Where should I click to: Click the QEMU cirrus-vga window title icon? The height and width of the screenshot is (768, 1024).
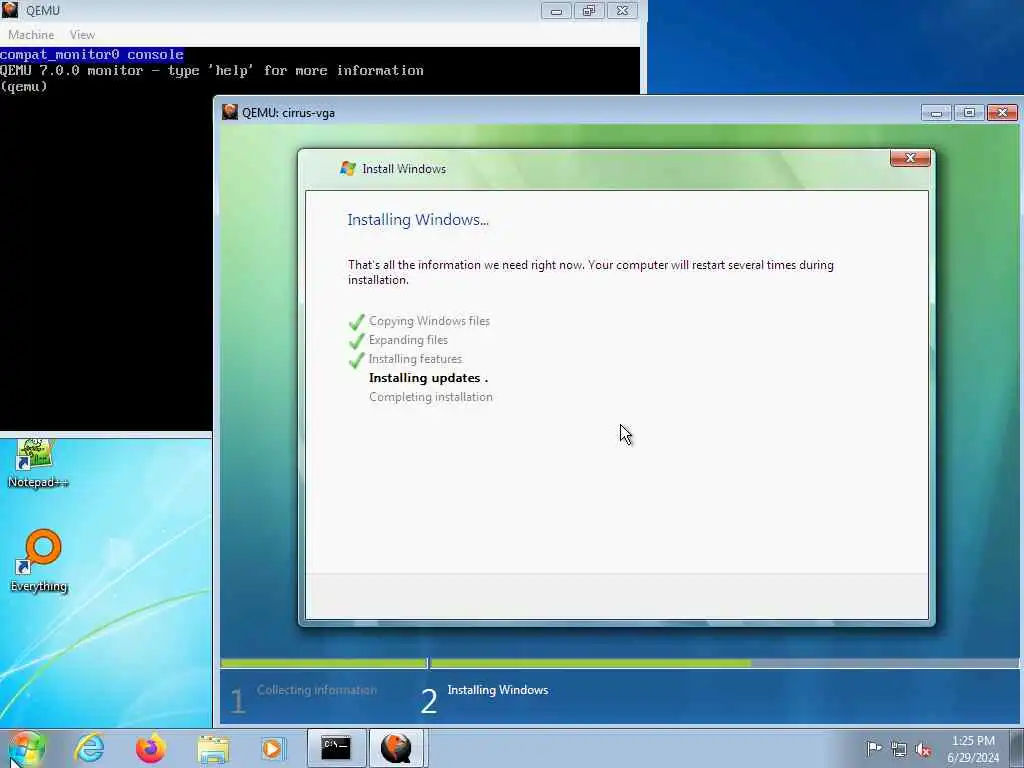(229, 112)
